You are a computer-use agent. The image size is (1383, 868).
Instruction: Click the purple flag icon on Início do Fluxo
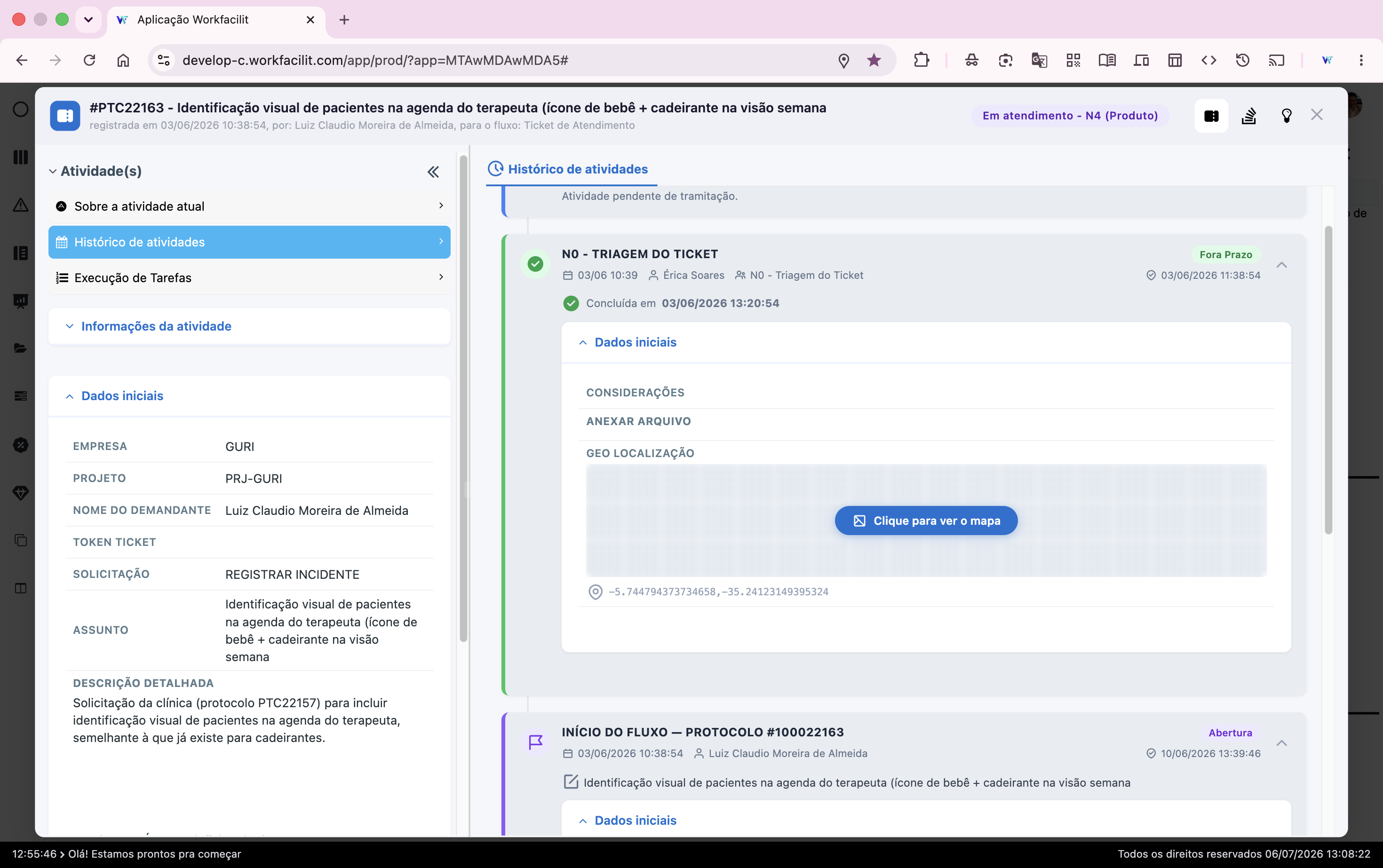pyautogui.click(x=535, y=742)
